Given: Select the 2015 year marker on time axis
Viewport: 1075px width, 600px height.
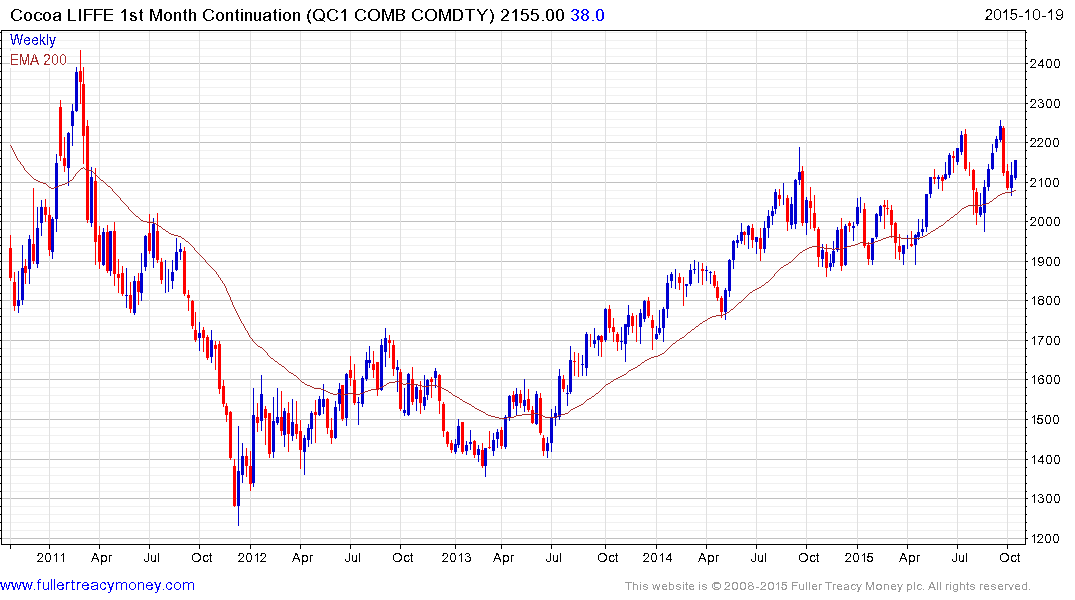Looking at the screenshot, I should [859, 557].
